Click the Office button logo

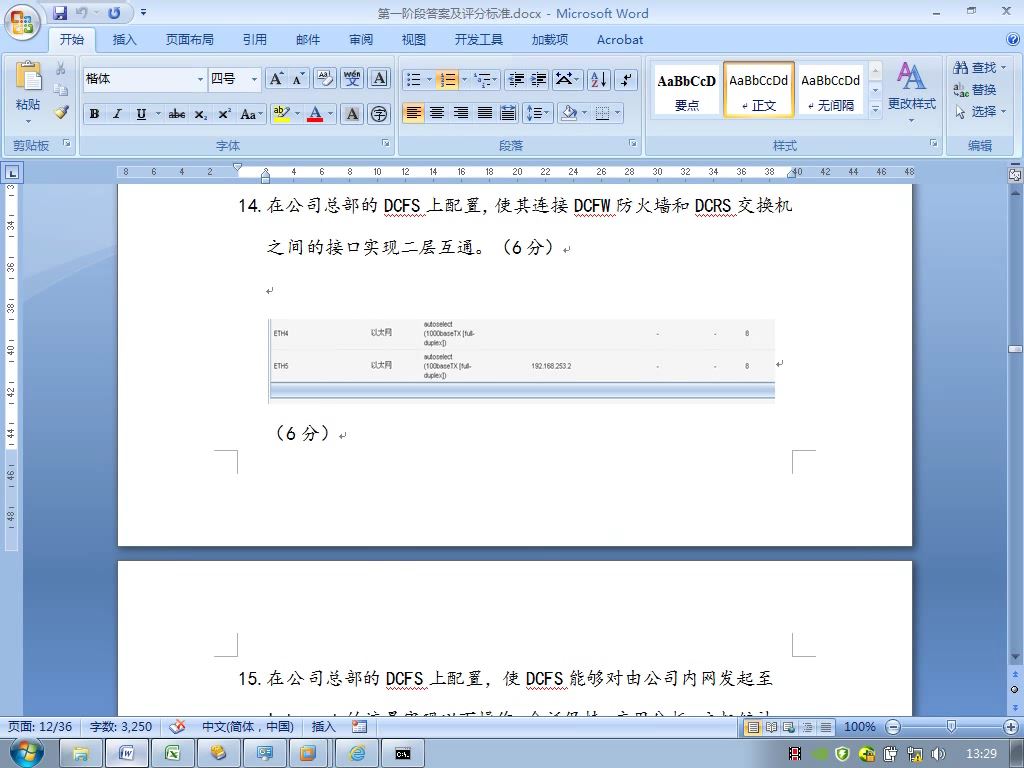[22, 22]
